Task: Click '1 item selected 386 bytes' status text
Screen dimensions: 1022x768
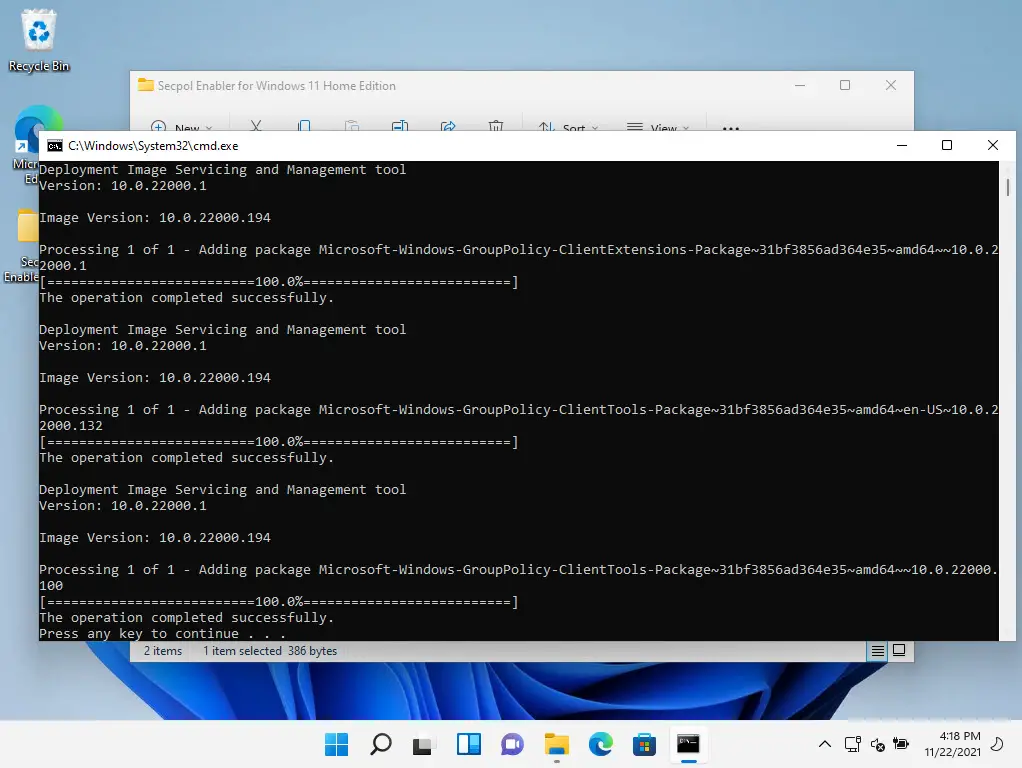Action: (270, 651)
